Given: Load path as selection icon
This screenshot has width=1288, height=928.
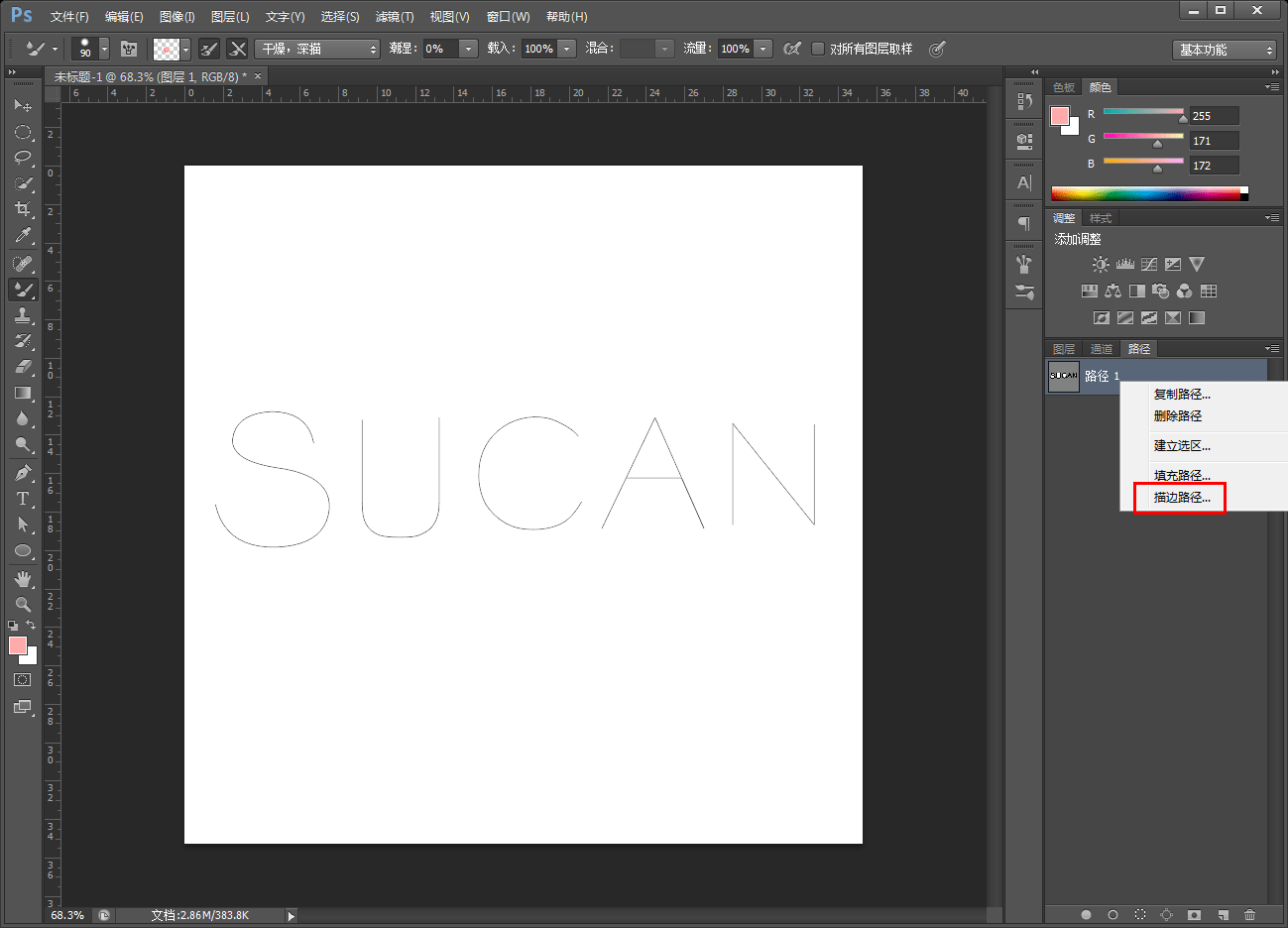Looking at the screenshot, I should pyautogui.click(x=1140, y=915).
